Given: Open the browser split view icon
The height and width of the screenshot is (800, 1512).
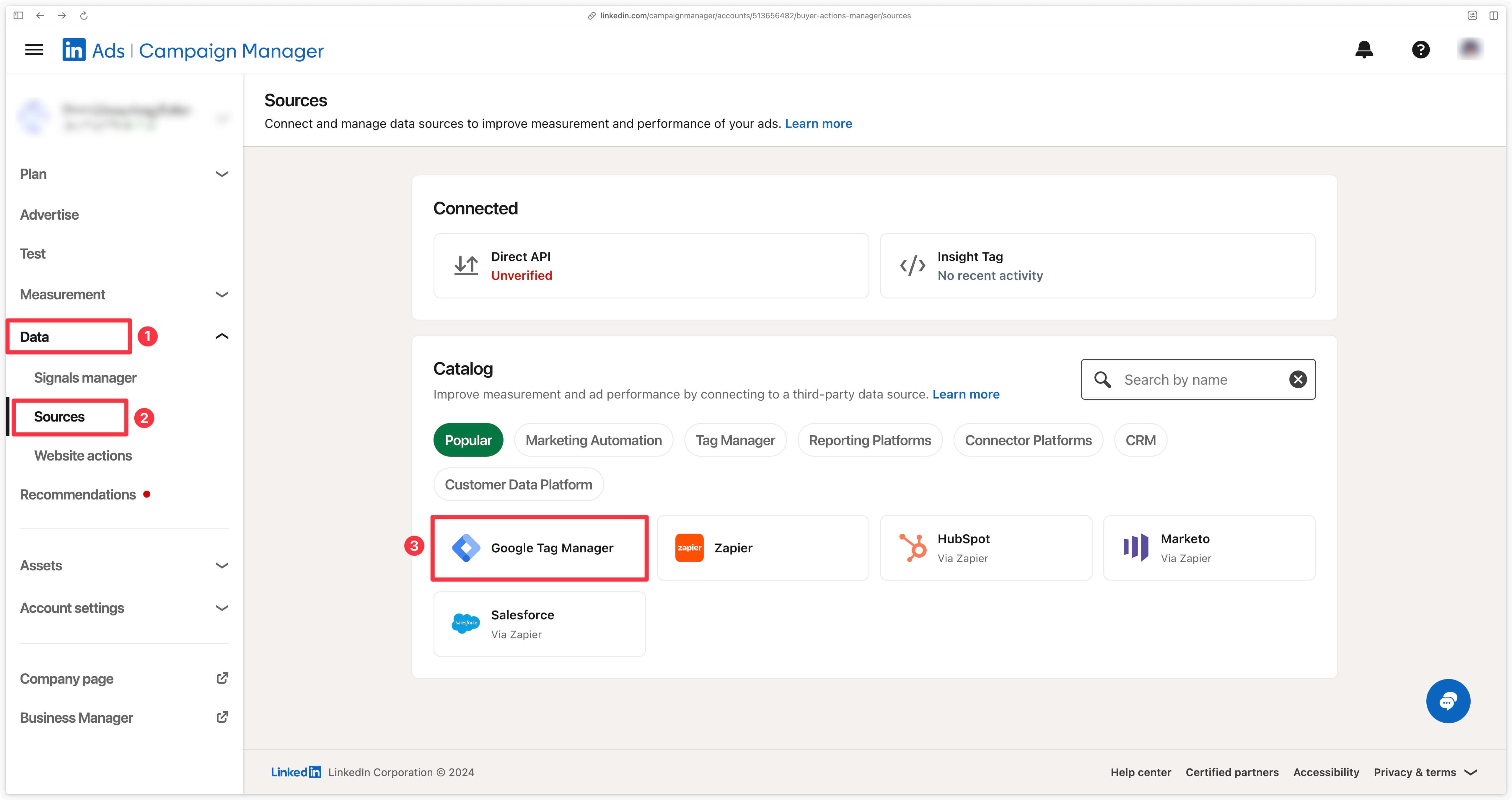Looking at the screenshot, I should 1493,15.
